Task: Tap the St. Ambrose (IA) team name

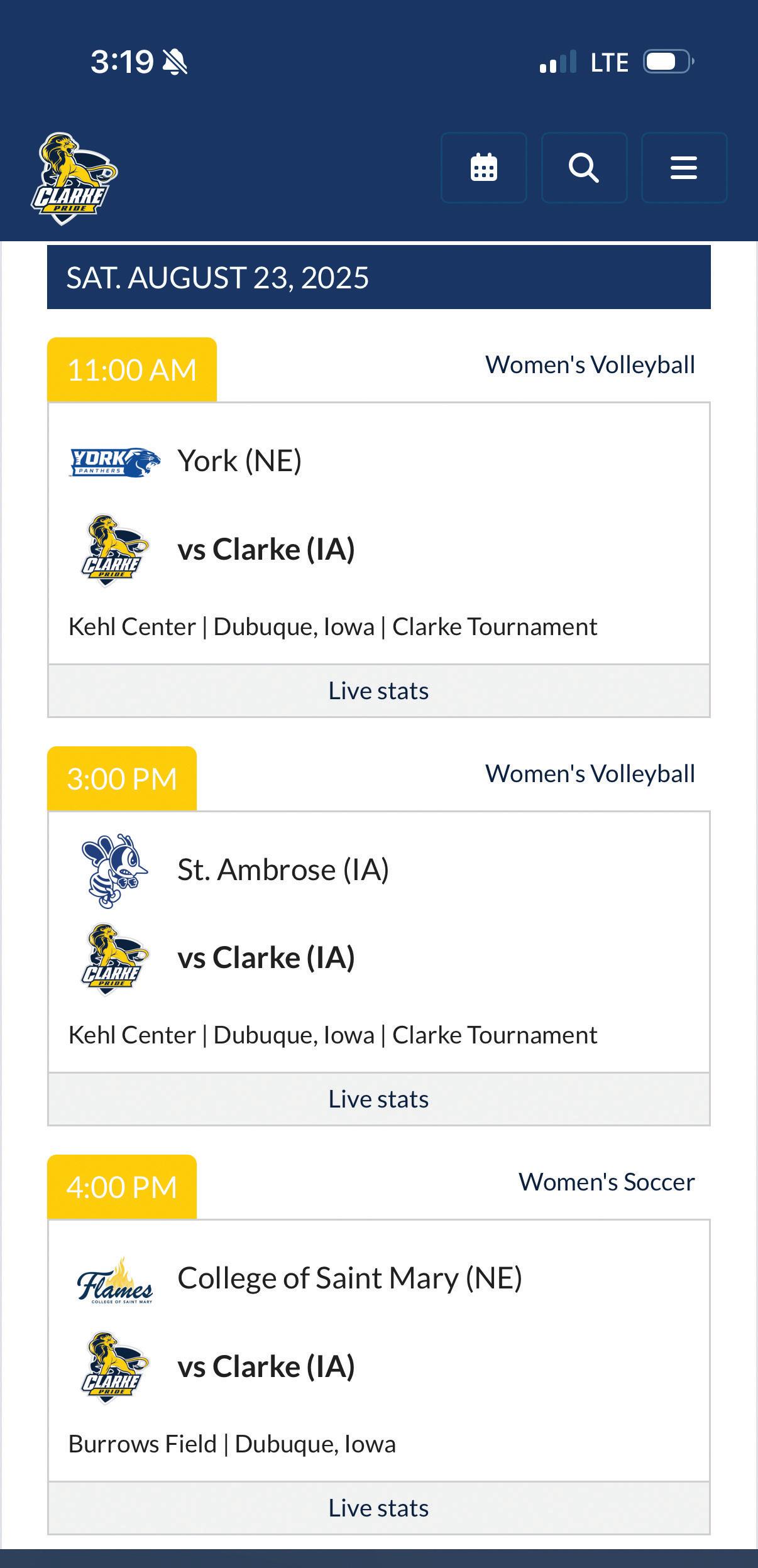Action: 283,870
